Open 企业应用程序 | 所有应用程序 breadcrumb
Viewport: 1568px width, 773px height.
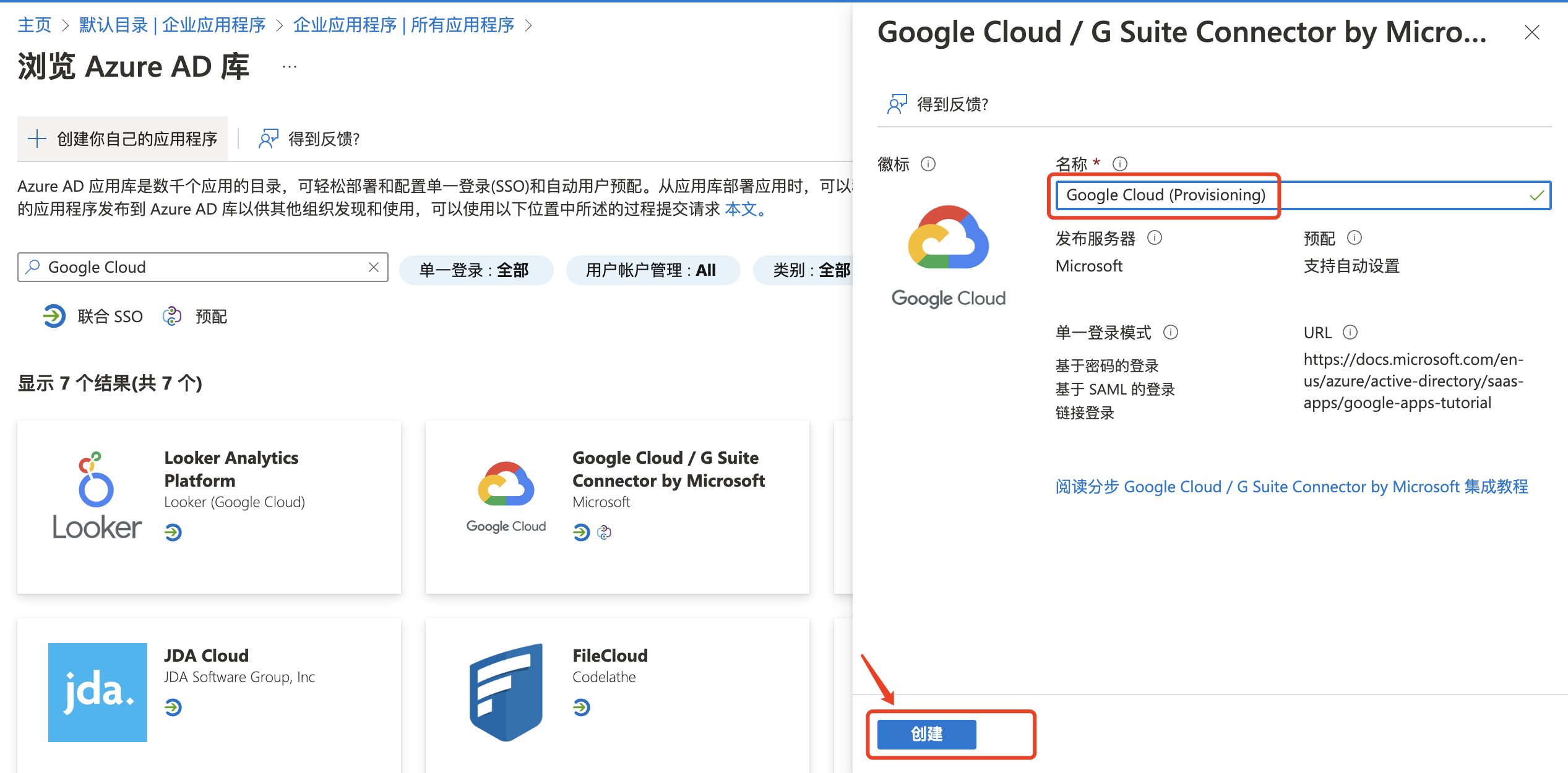pos(403,25)
